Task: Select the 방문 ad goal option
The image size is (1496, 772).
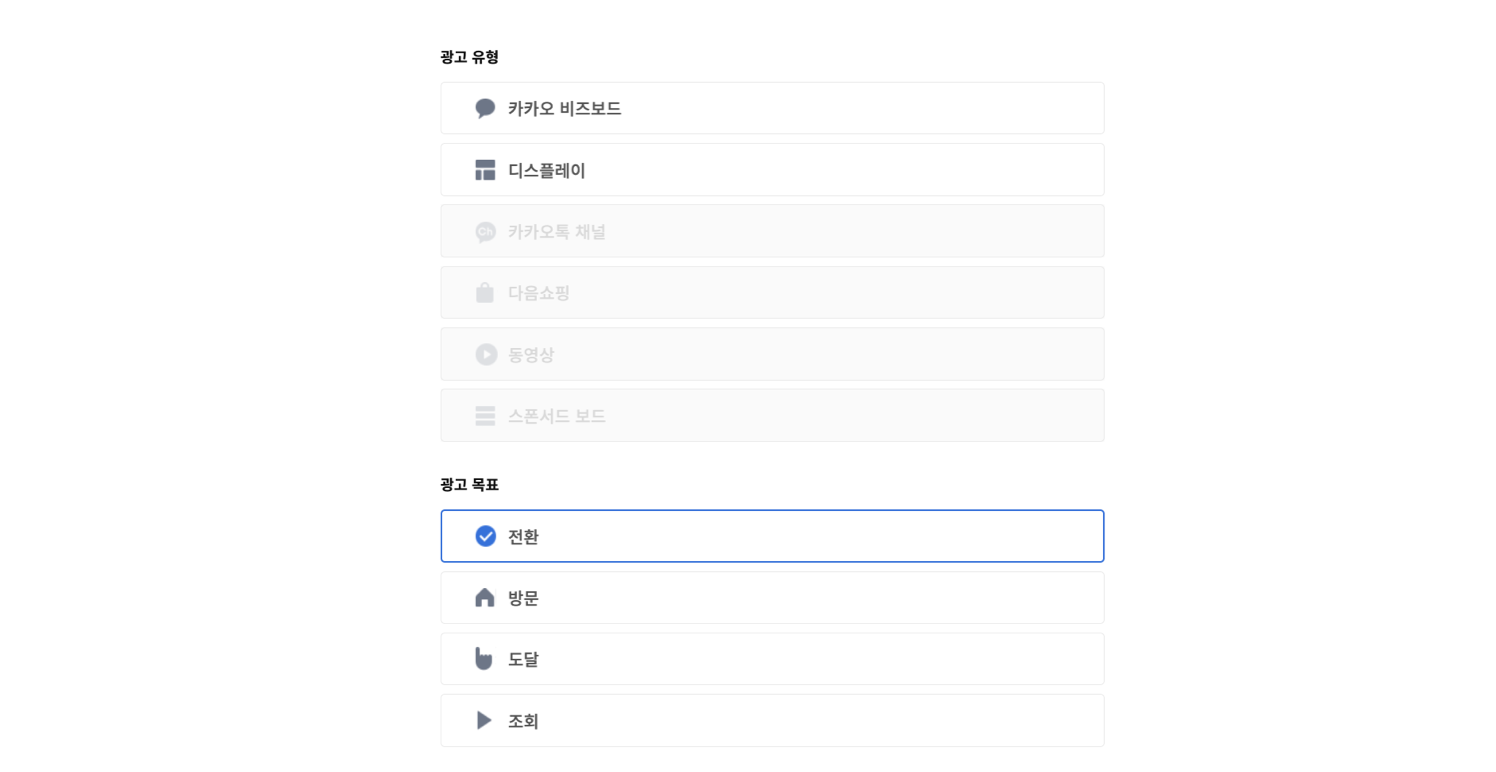Action: [x=772, y=597]
